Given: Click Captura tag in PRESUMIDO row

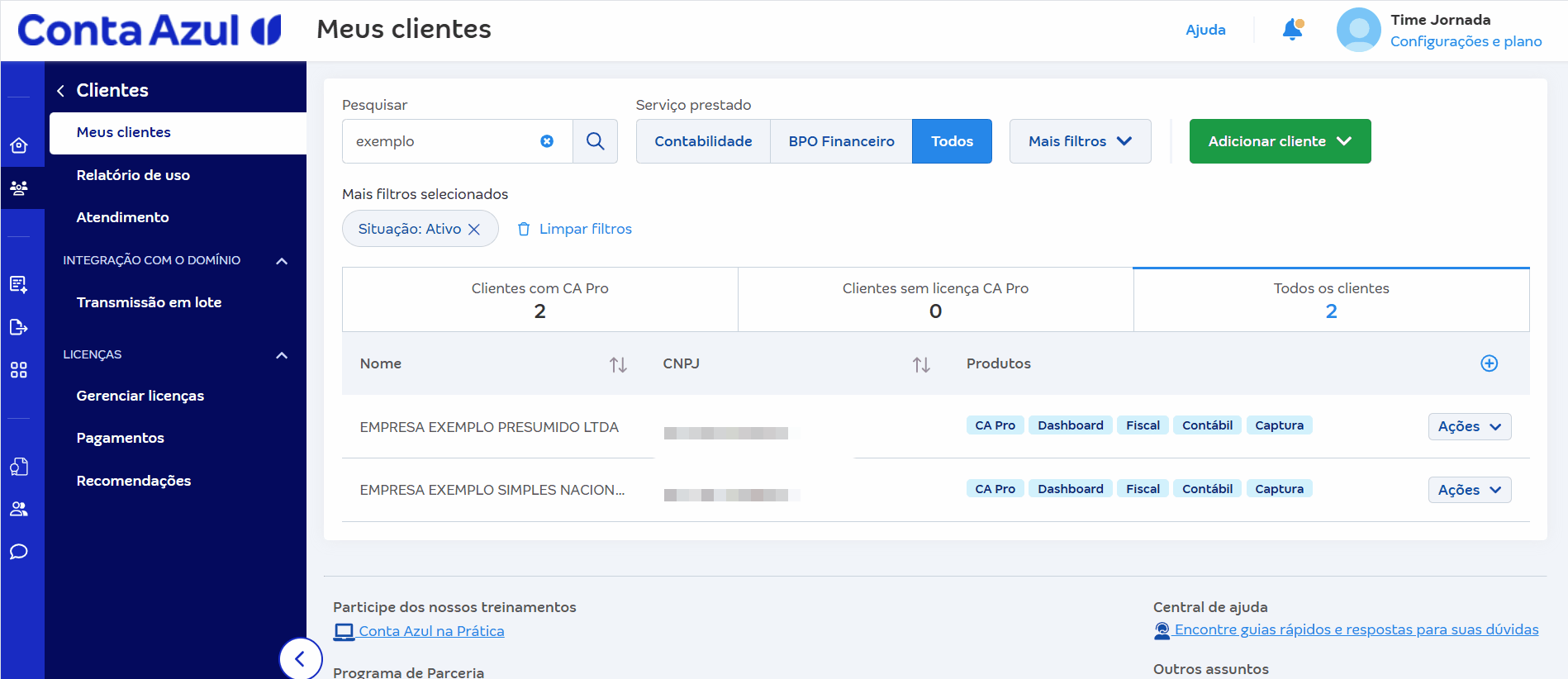Looking at the screenshot, I should tap(1279, 425).
